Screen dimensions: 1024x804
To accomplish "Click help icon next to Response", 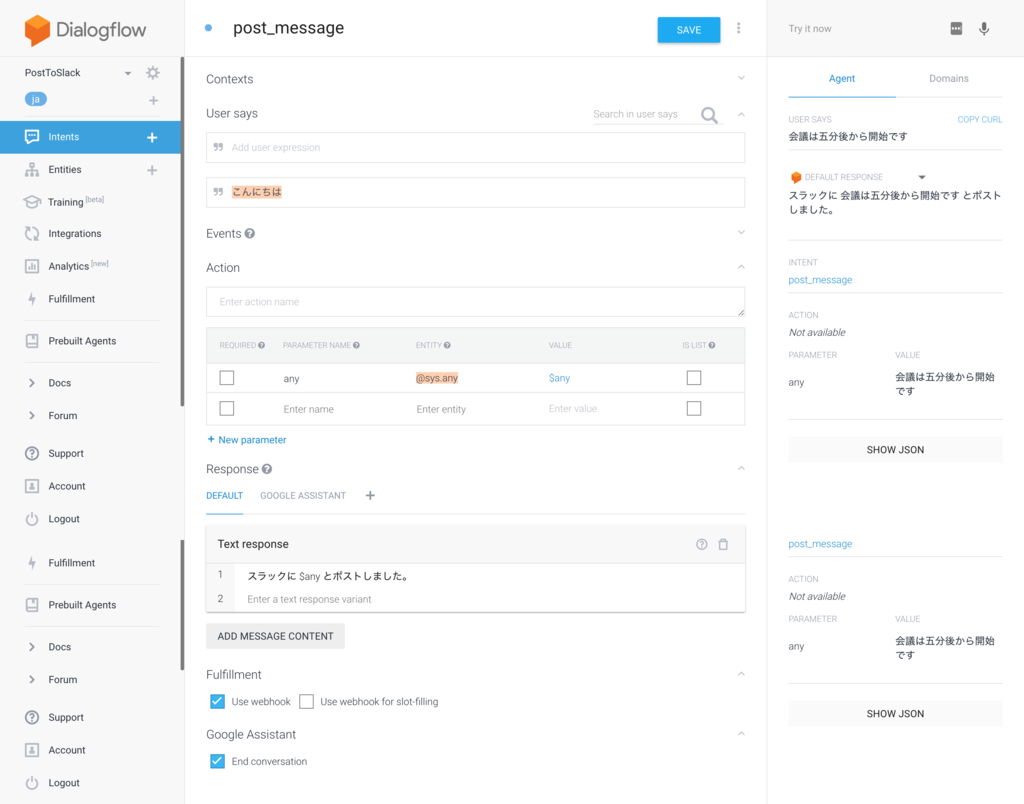I will pyautogui.click(x=267, y=469).
